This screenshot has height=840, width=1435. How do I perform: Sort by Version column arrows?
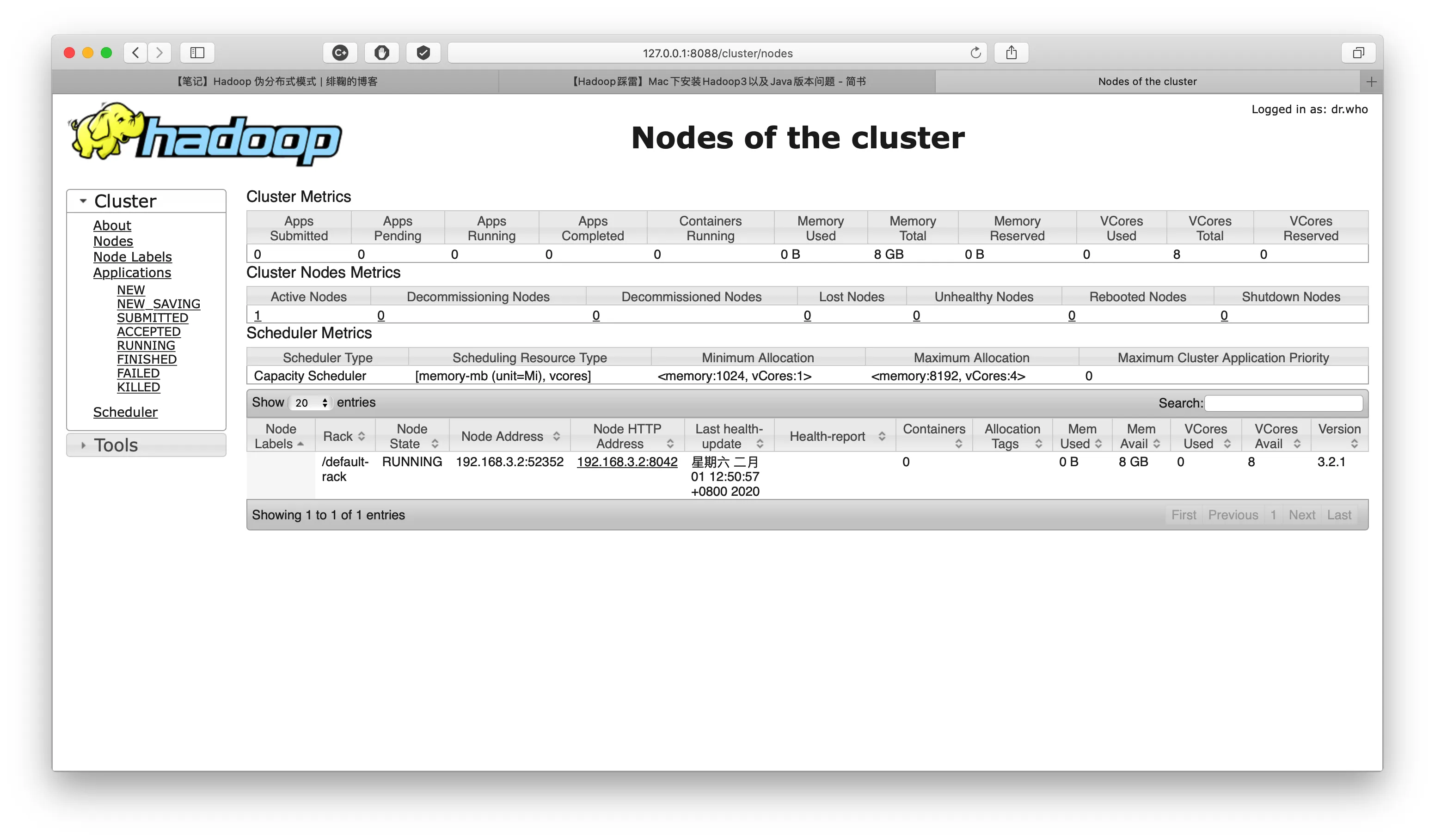(x=1355, y=444)
